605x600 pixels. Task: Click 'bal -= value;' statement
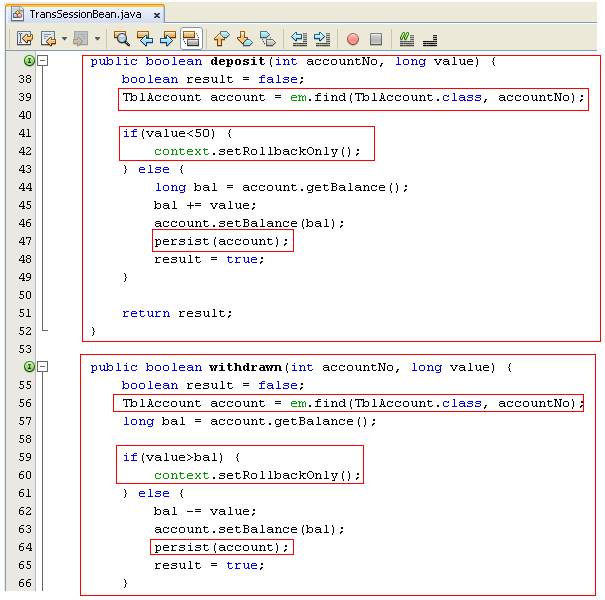[x=205, y=511]
